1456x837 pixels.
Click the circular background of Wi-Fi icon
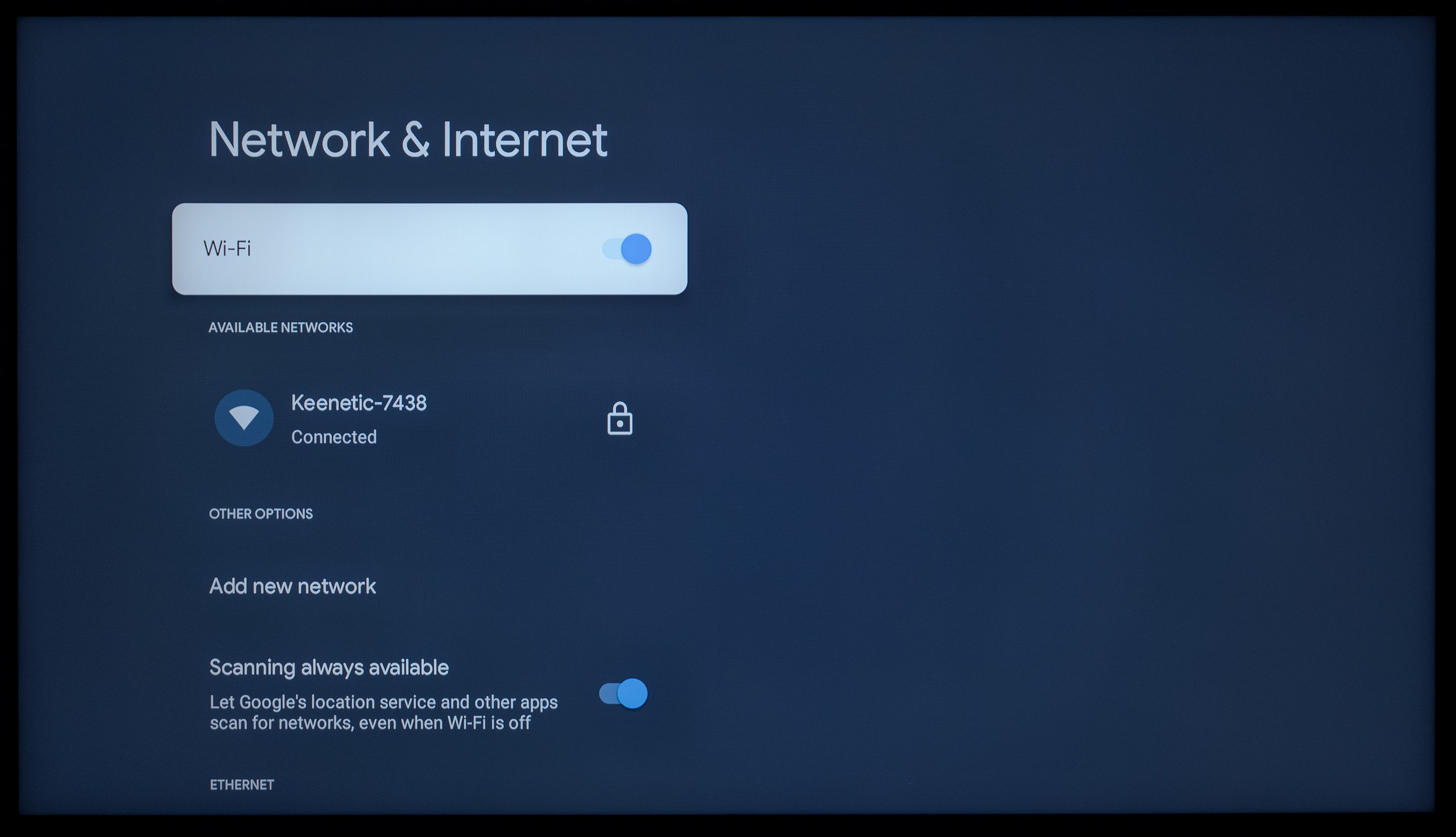click(x=243, y=418)
